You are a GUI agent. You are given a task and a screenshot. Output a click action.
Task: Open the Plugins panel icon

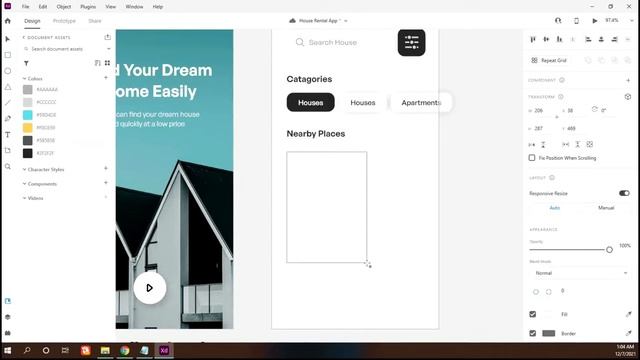point(7,333)
